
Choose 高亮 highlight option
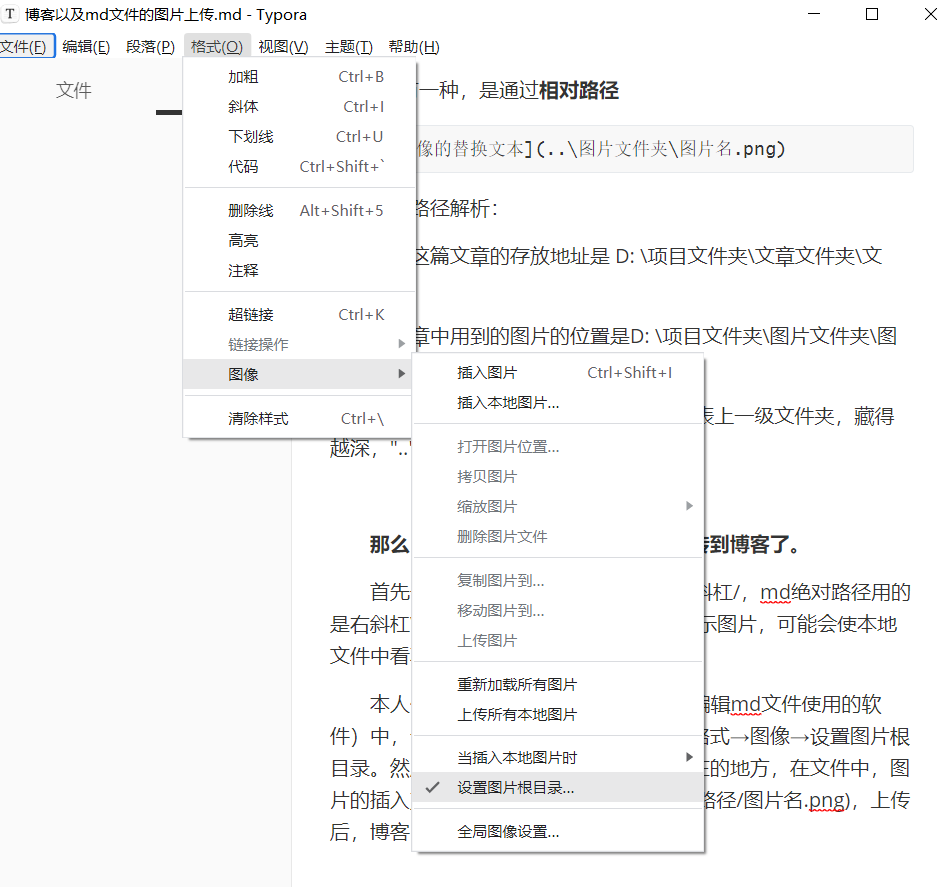point(299,240)
